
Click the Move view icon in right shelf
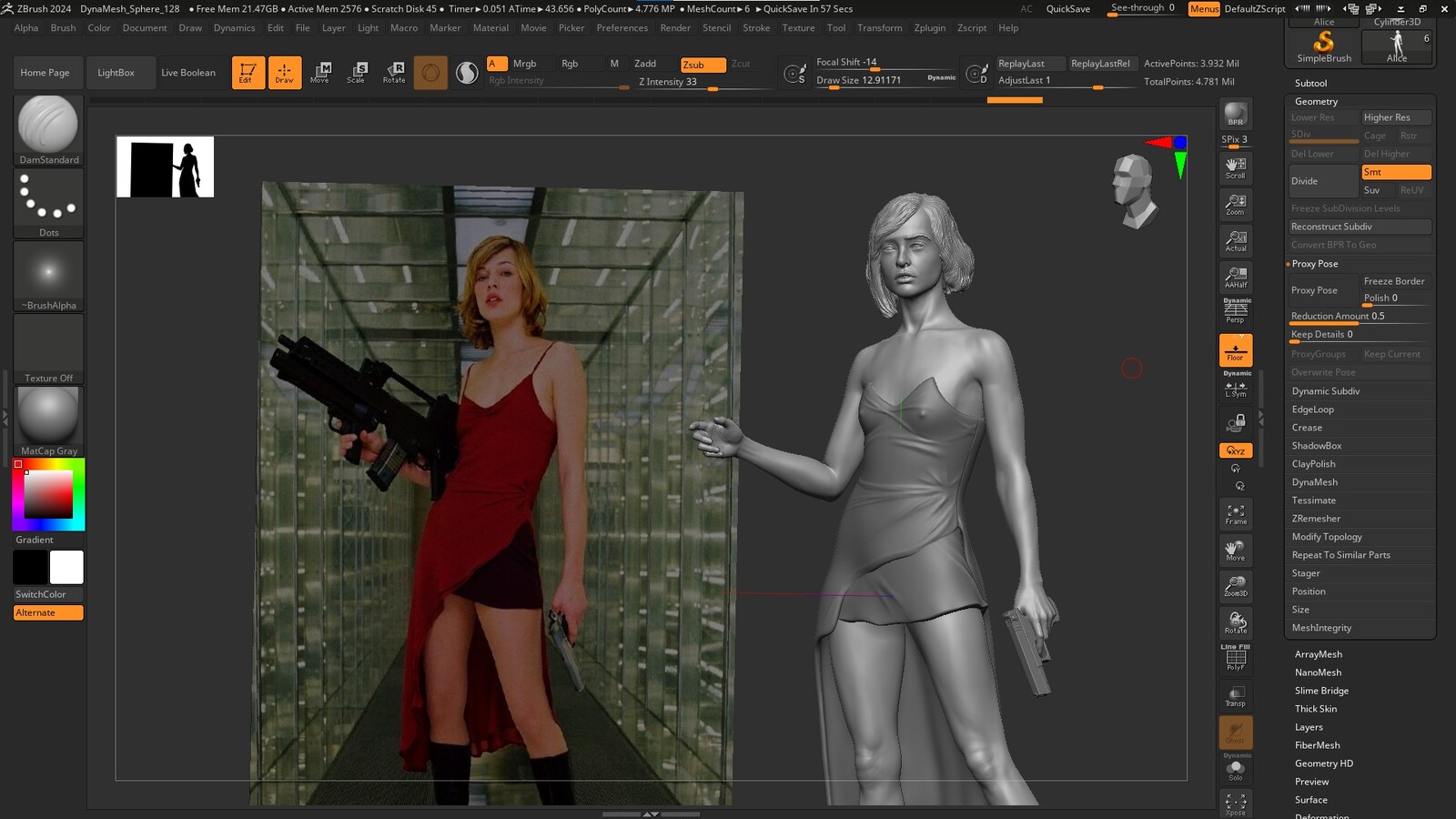(1236, 551)
